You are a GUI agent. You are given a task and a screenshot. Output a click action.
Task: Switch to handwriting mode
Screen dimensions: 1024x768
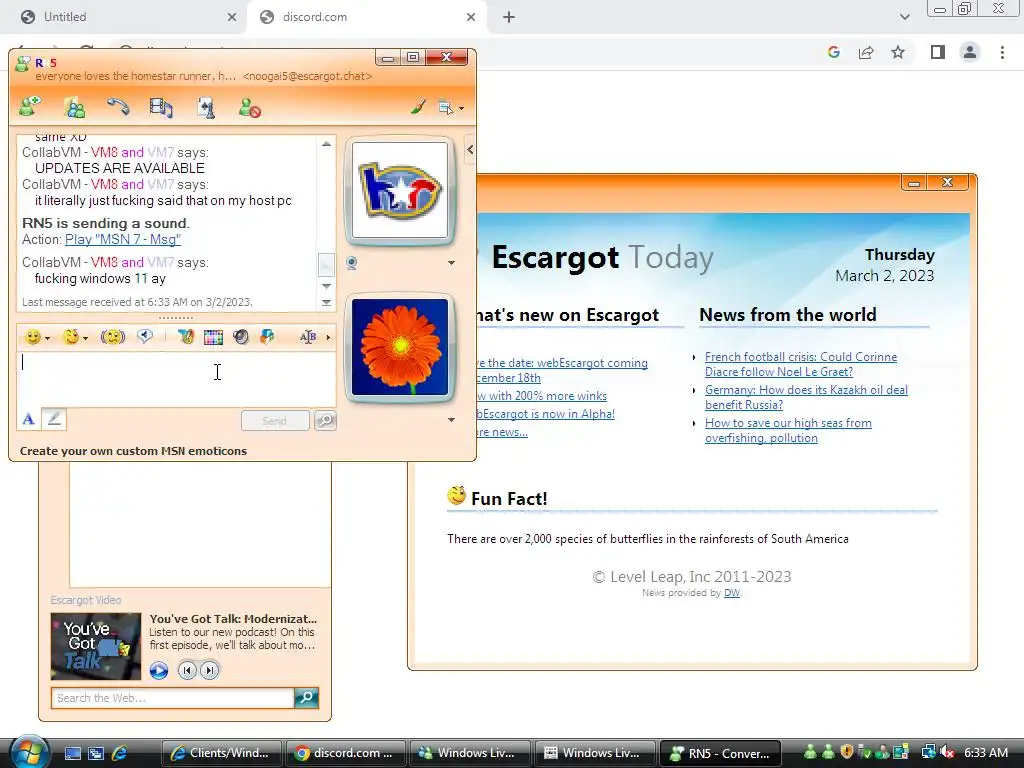coord(54,419)
